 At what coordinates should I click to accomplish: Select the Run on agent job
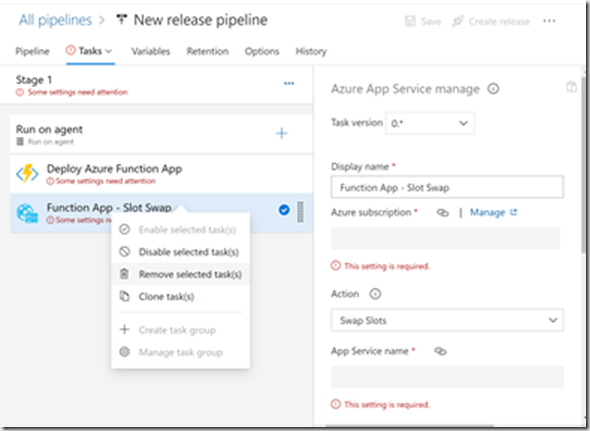tap(161, 134)
